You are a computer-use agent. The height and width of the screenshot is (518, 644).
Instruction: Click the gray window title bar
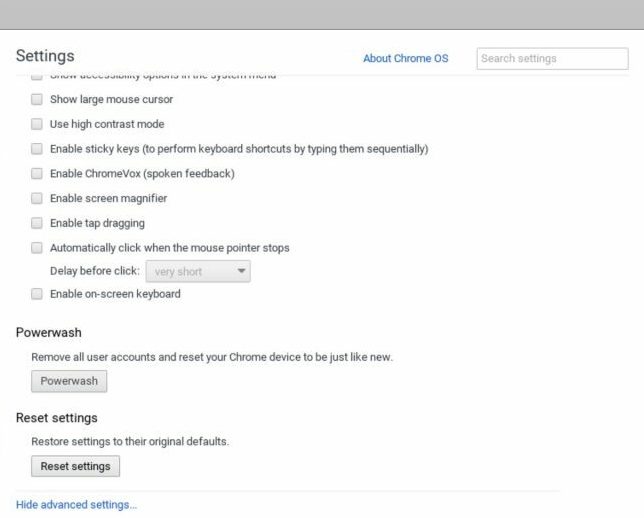322,14
